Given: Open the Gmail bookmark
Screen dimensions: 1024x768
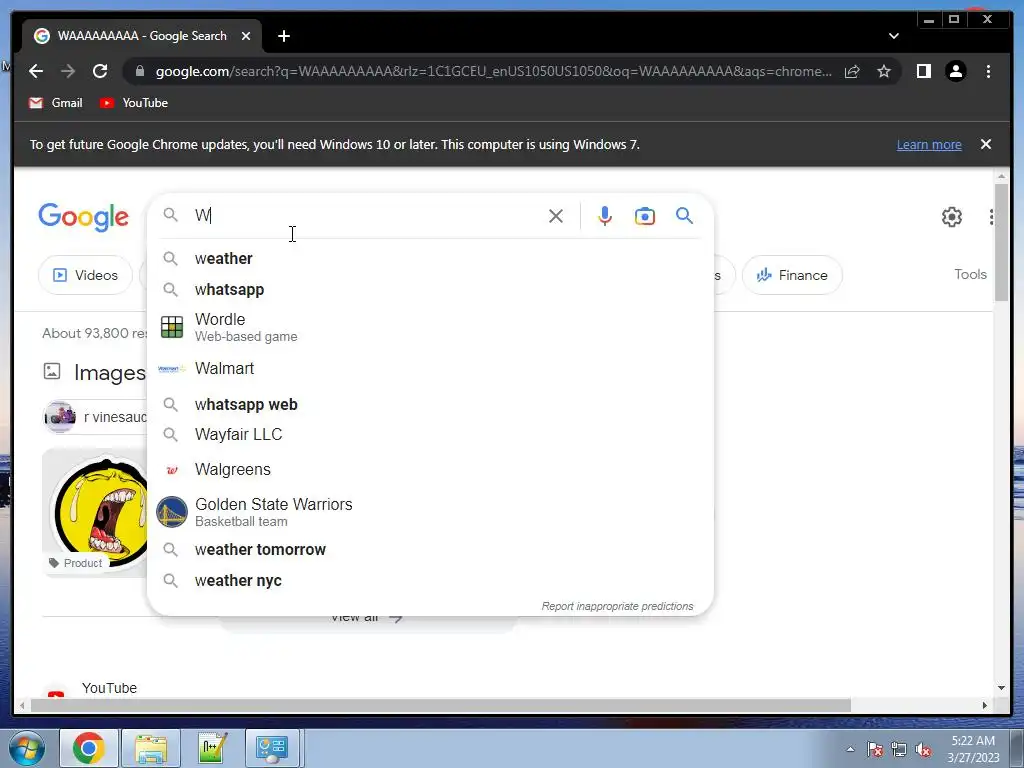Looking at the screenshot, I should [56, 103].
